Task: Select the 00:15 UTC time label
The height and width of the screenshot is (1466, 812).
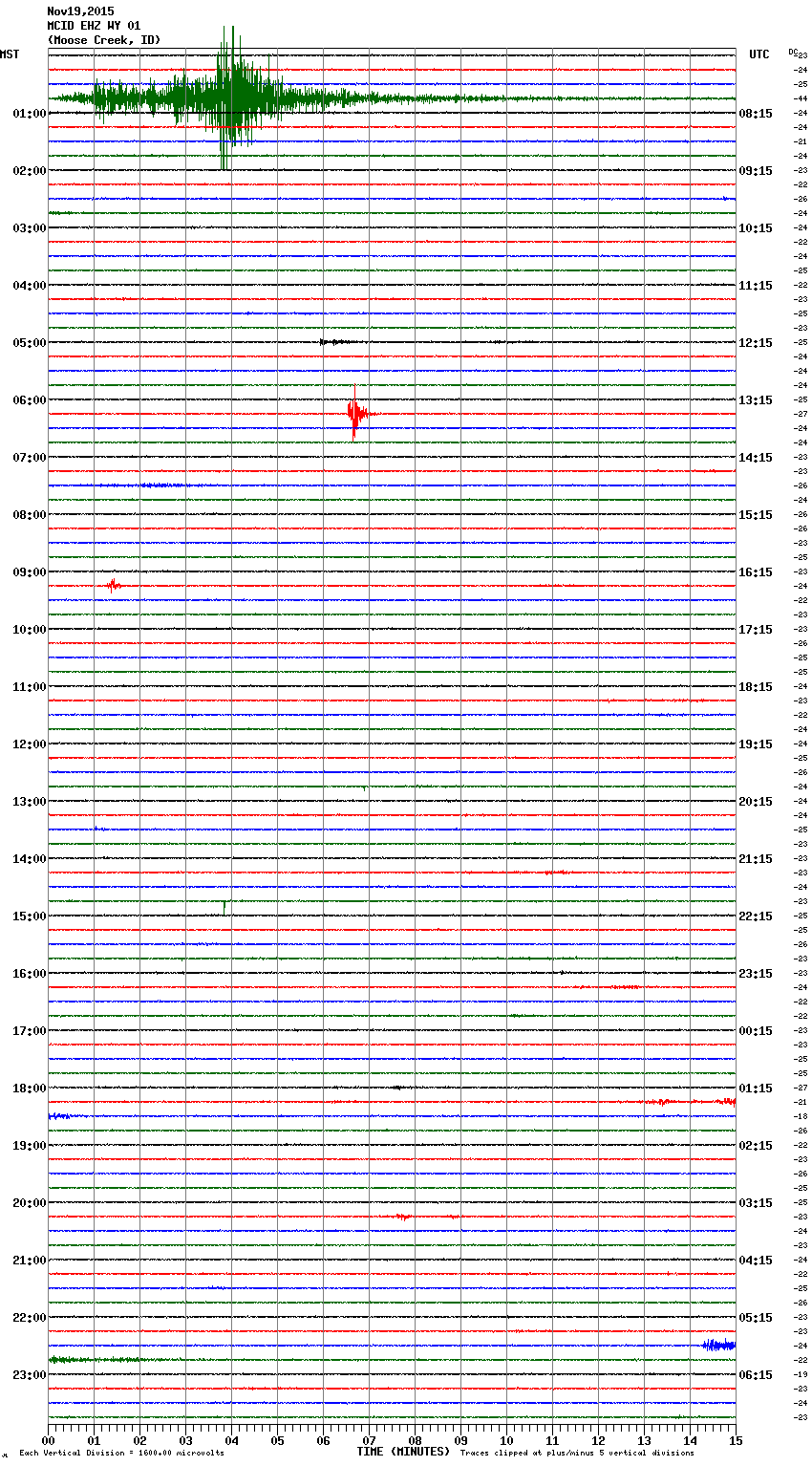Action: click(x=756, y=1031)
